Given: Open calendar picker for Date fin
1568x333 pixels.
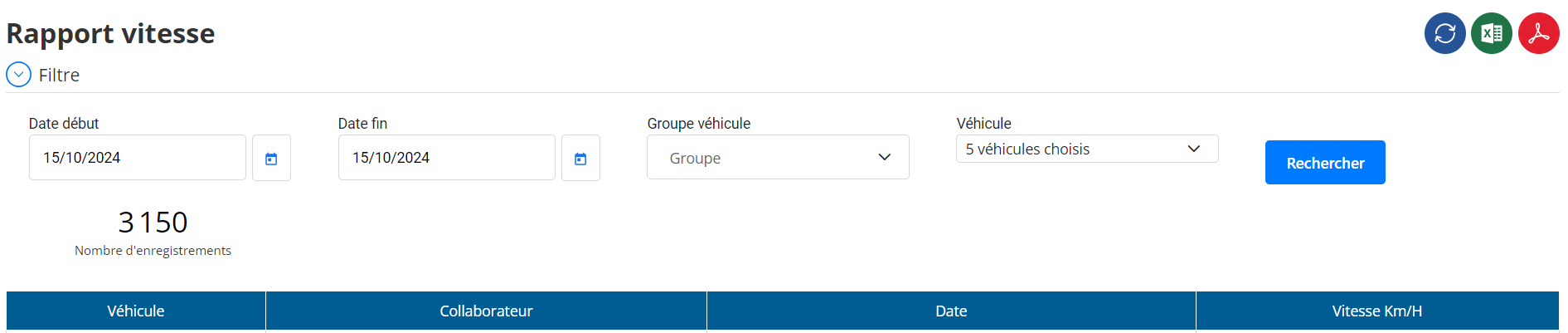Looking at the screenshot, I should (x=580, y=158).
